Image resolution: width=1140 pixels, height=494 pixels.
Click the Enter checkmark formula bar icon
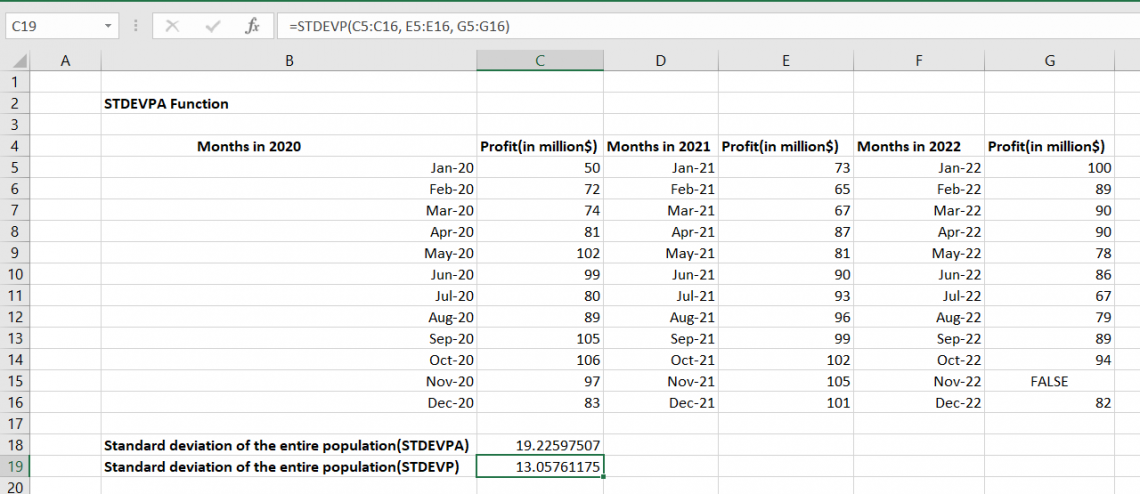coord(212,27)
